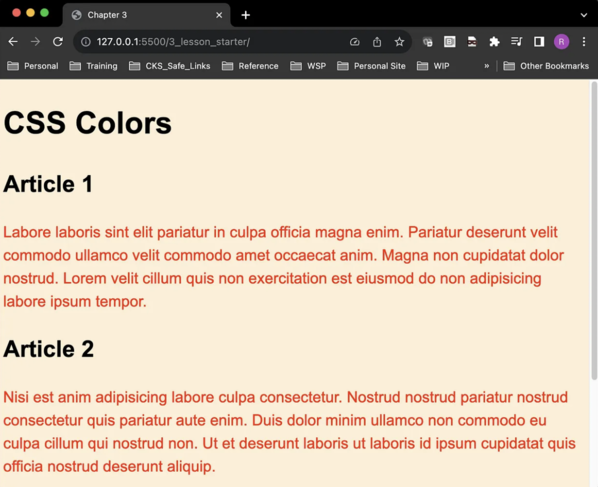
Task: Go forward to the next page
Action: tap(35, 42)
